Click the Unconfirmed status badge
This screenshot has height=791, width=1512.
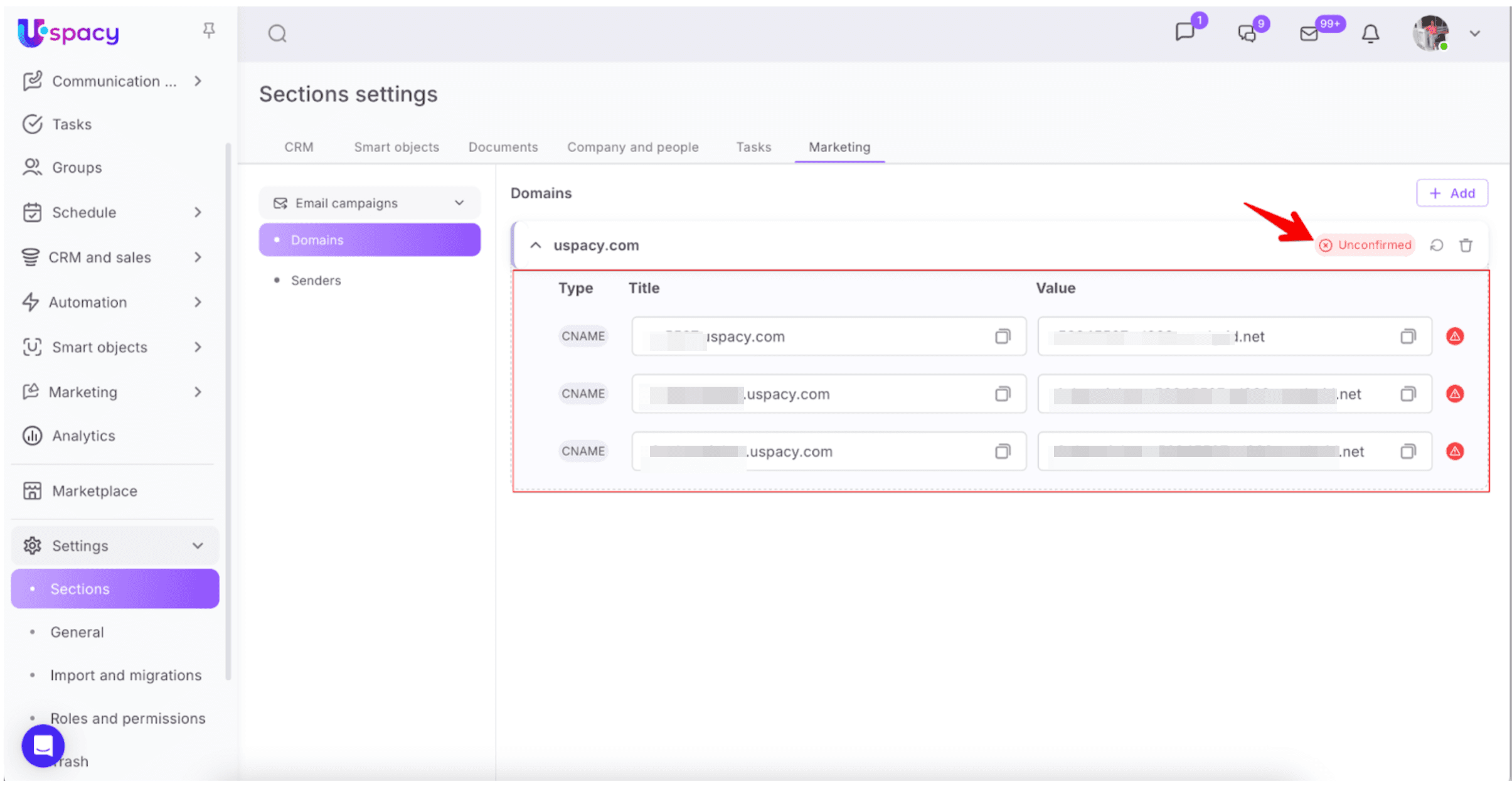[1365, 245]
